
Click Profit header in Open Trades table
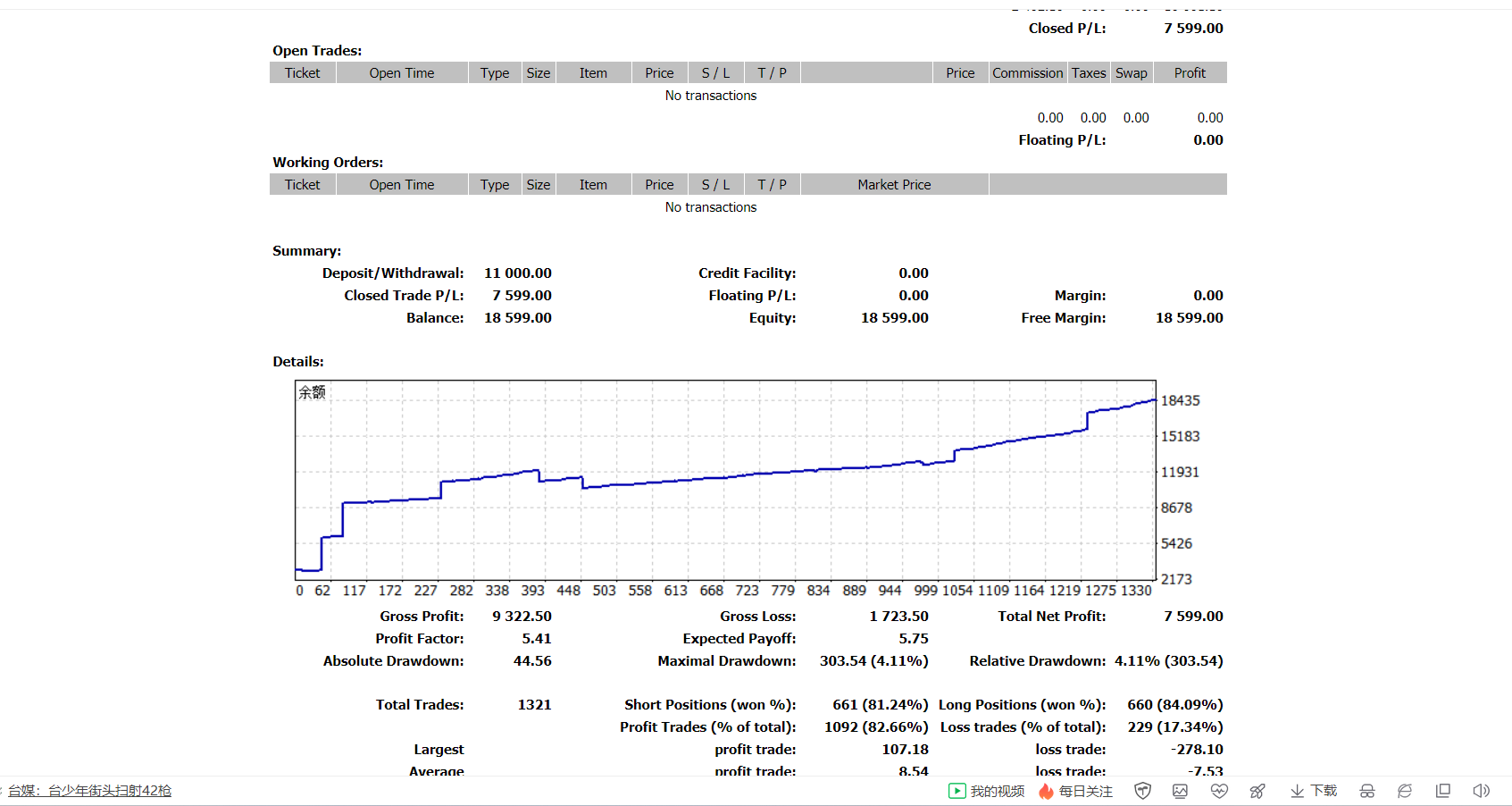[x=1190, y=73]
